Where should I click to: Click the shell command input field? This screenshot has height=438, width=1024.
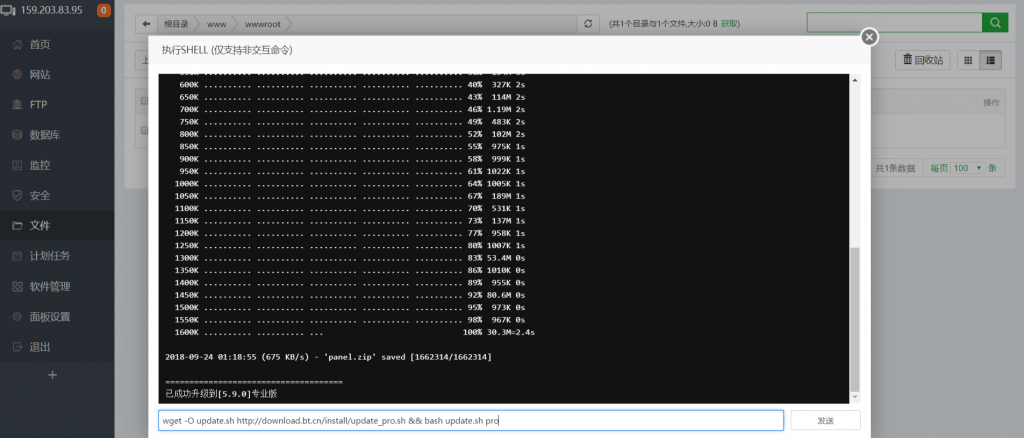pyautogui.click(x=470, y=421)
